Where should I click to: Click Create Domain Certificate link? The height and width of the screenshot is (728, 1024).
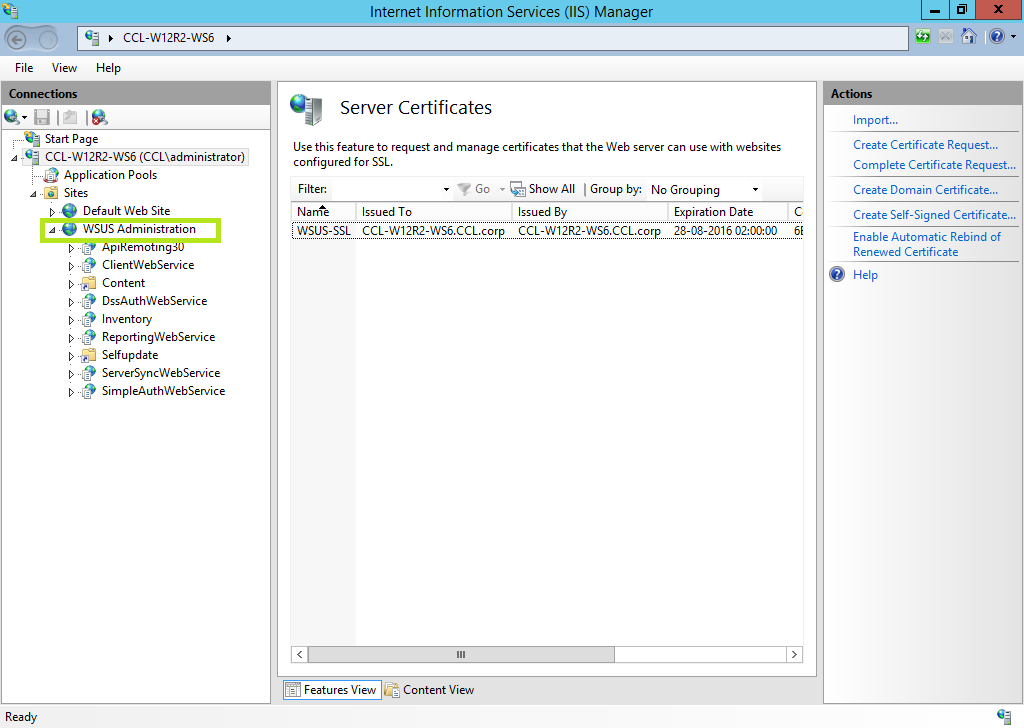point(925,190)
